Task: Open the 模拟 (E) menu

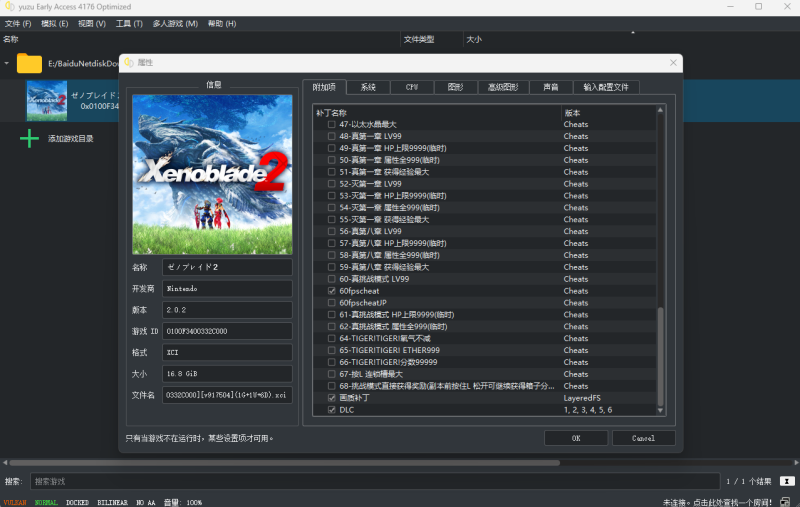Action: 55,23
